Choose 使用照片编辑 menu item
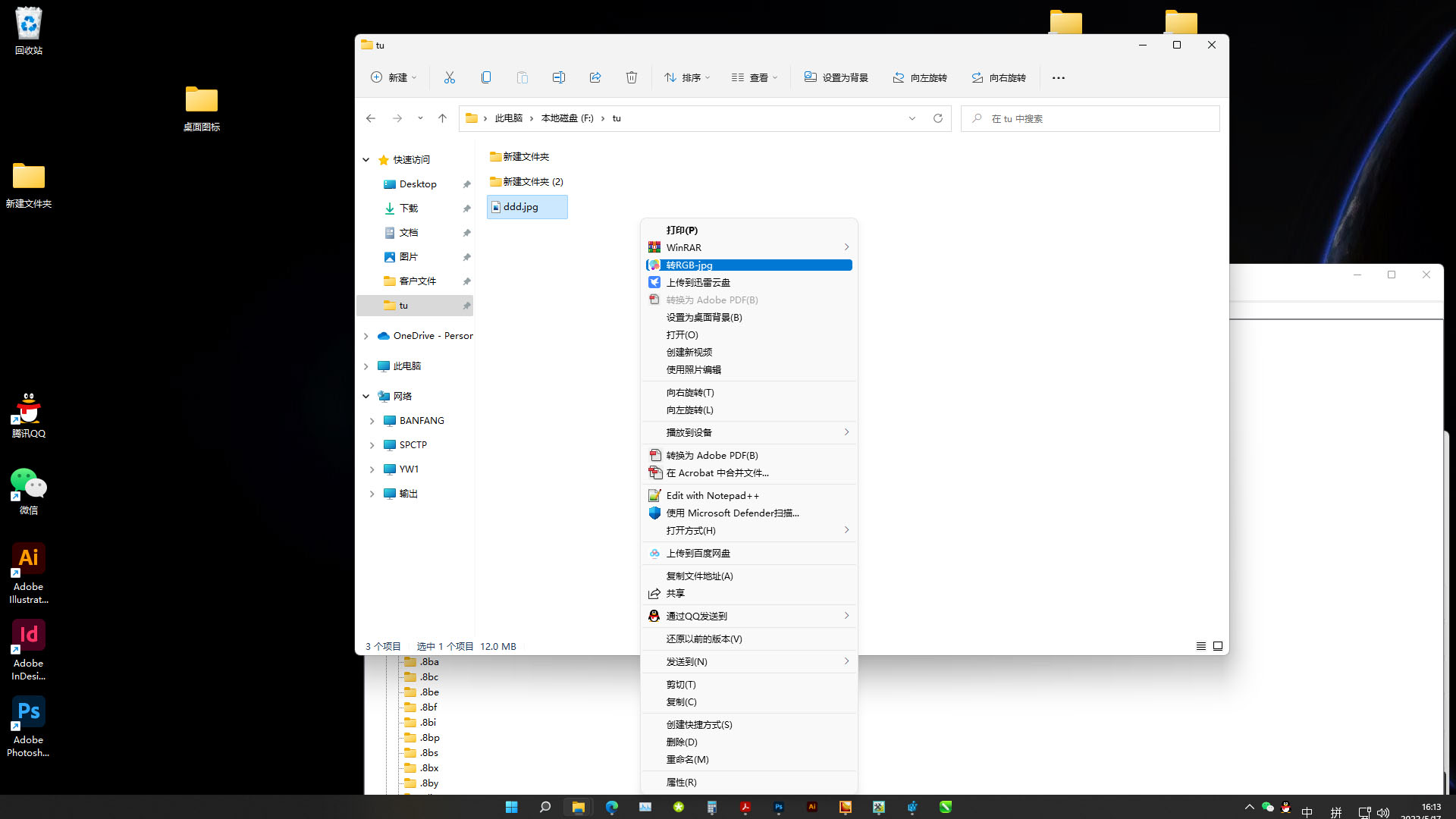 click(x=749, y=370)
